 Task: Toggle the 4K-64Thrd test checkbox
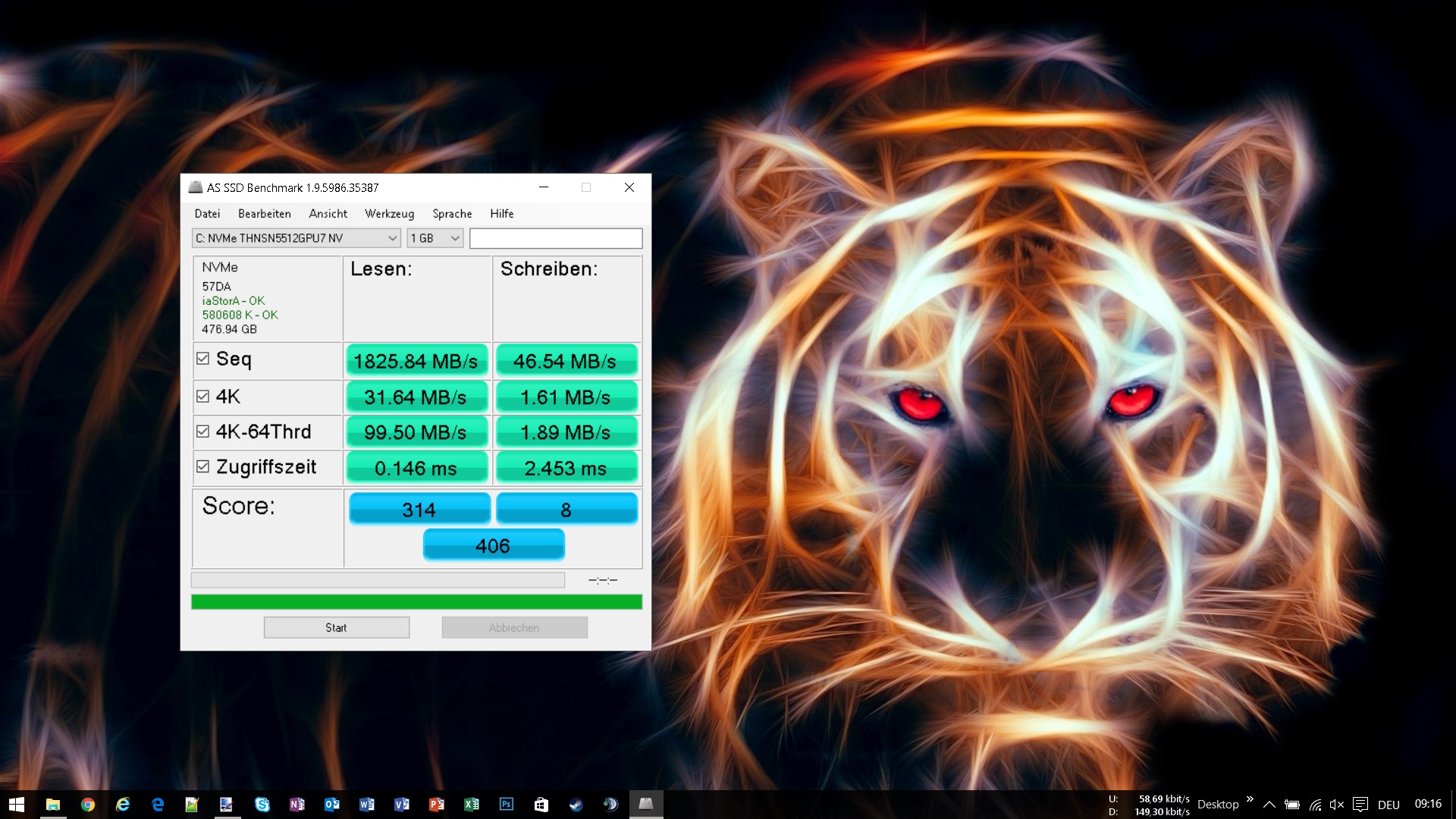click(x=202, y=431)
